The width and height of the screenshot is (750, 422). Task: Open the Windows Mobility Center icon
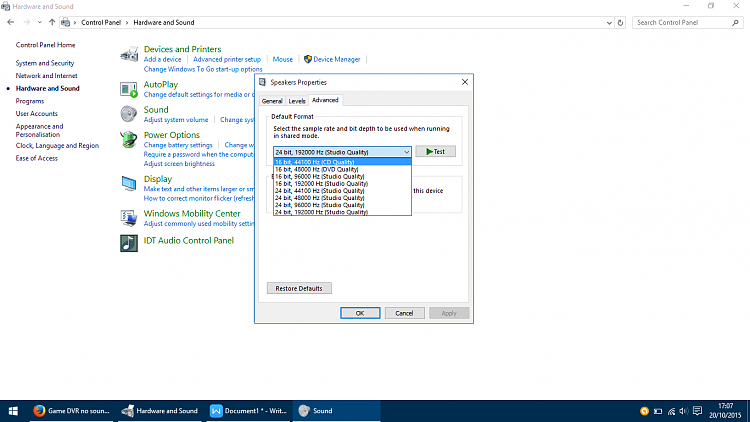[129, 218]
